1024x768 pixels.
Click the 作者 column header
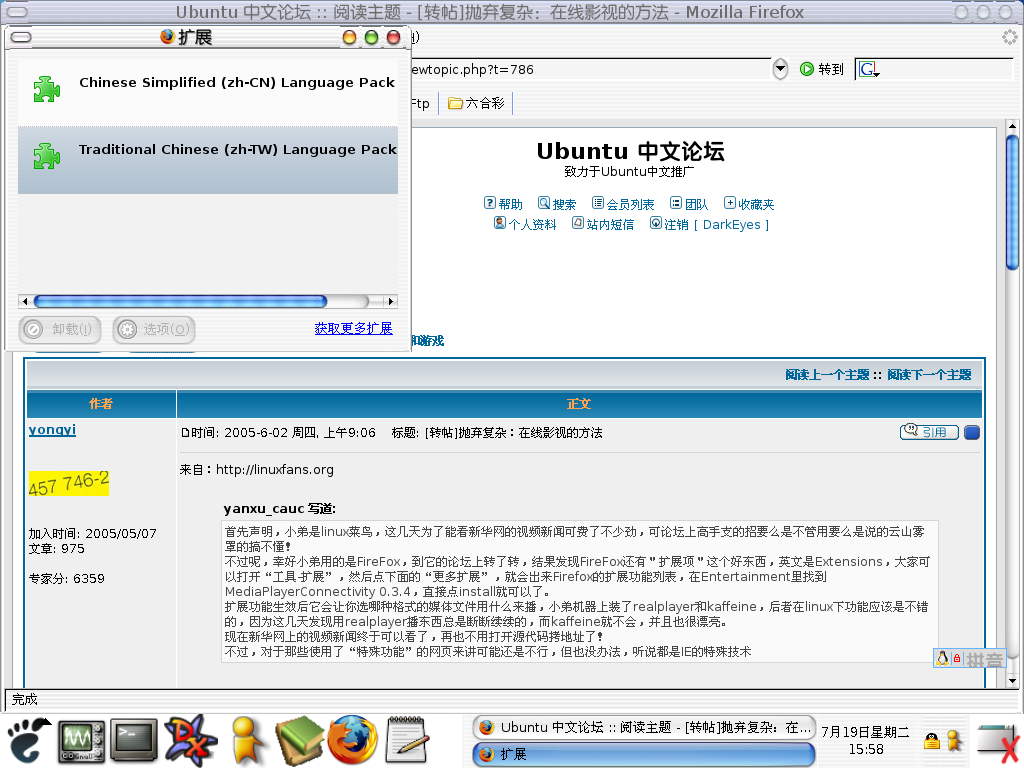click(101, 404)
